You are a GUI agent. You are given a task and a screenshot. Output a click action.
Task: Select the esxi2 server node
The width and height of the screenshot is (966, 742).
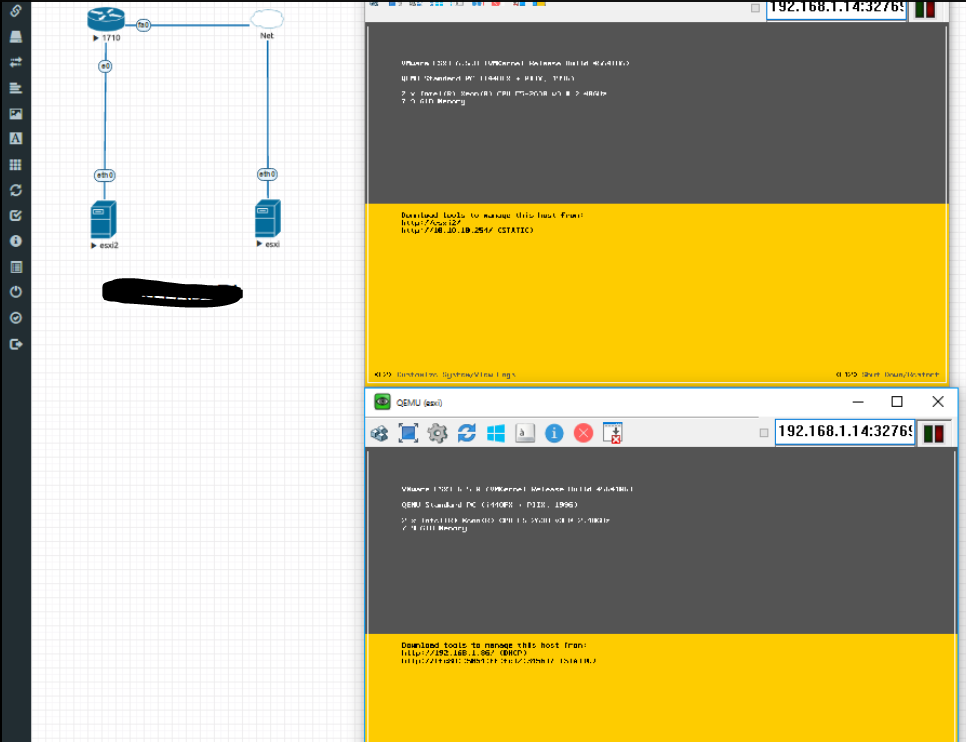[x=104, y=219]
